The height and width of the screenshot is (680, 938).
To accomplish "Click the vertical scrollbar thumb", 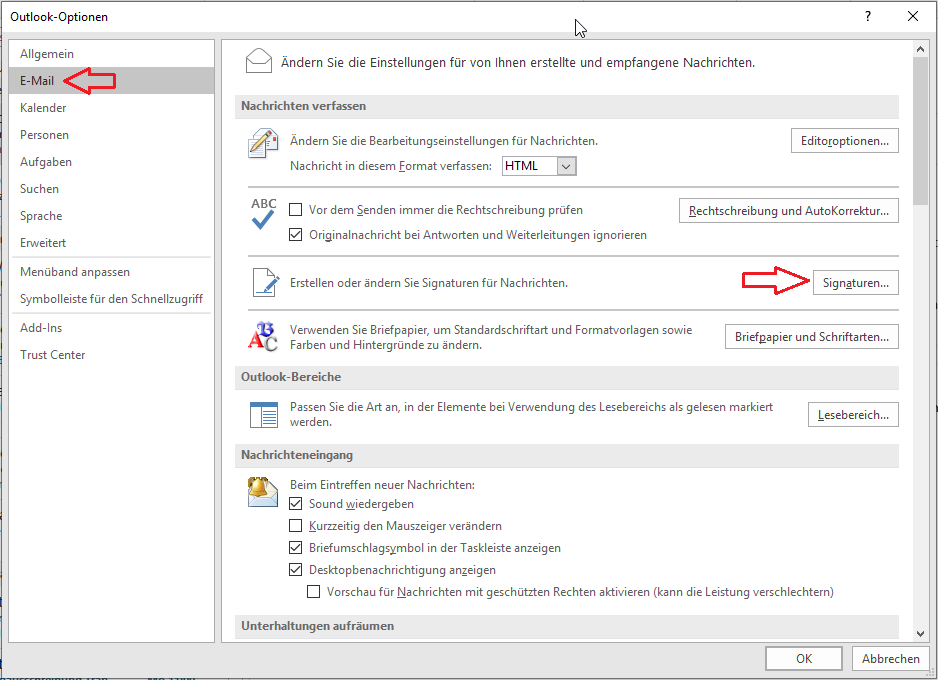I will click(920, 132).
